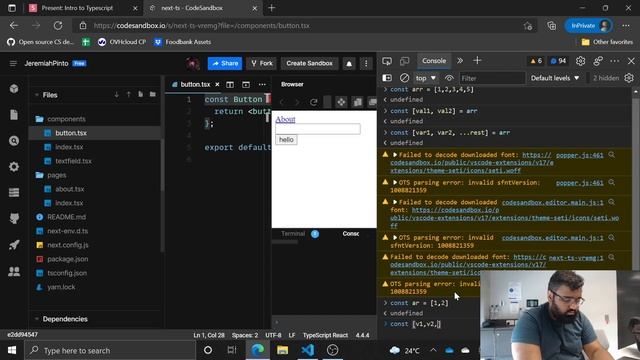
Task: Open Visual Studio Code from taskbar
Action: pyautogui.click(x=308, y=350)
